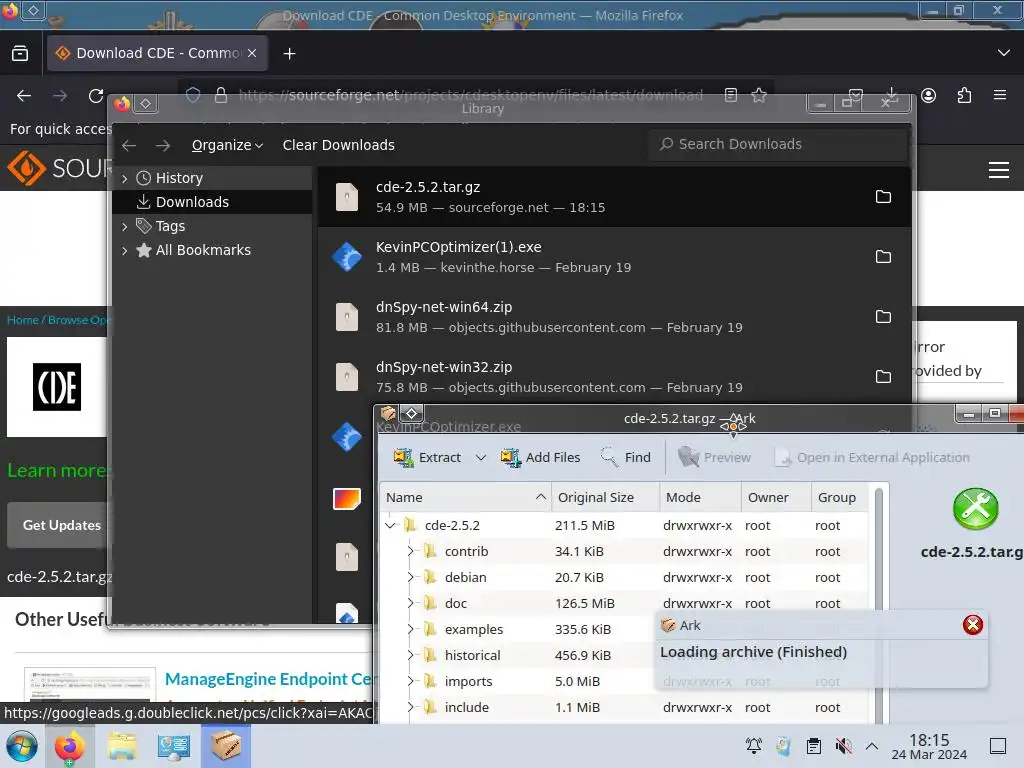This screenshot has height=768, width=1024.
Task: Expand the contrib folder in Ark
Action: coord(410,551)
